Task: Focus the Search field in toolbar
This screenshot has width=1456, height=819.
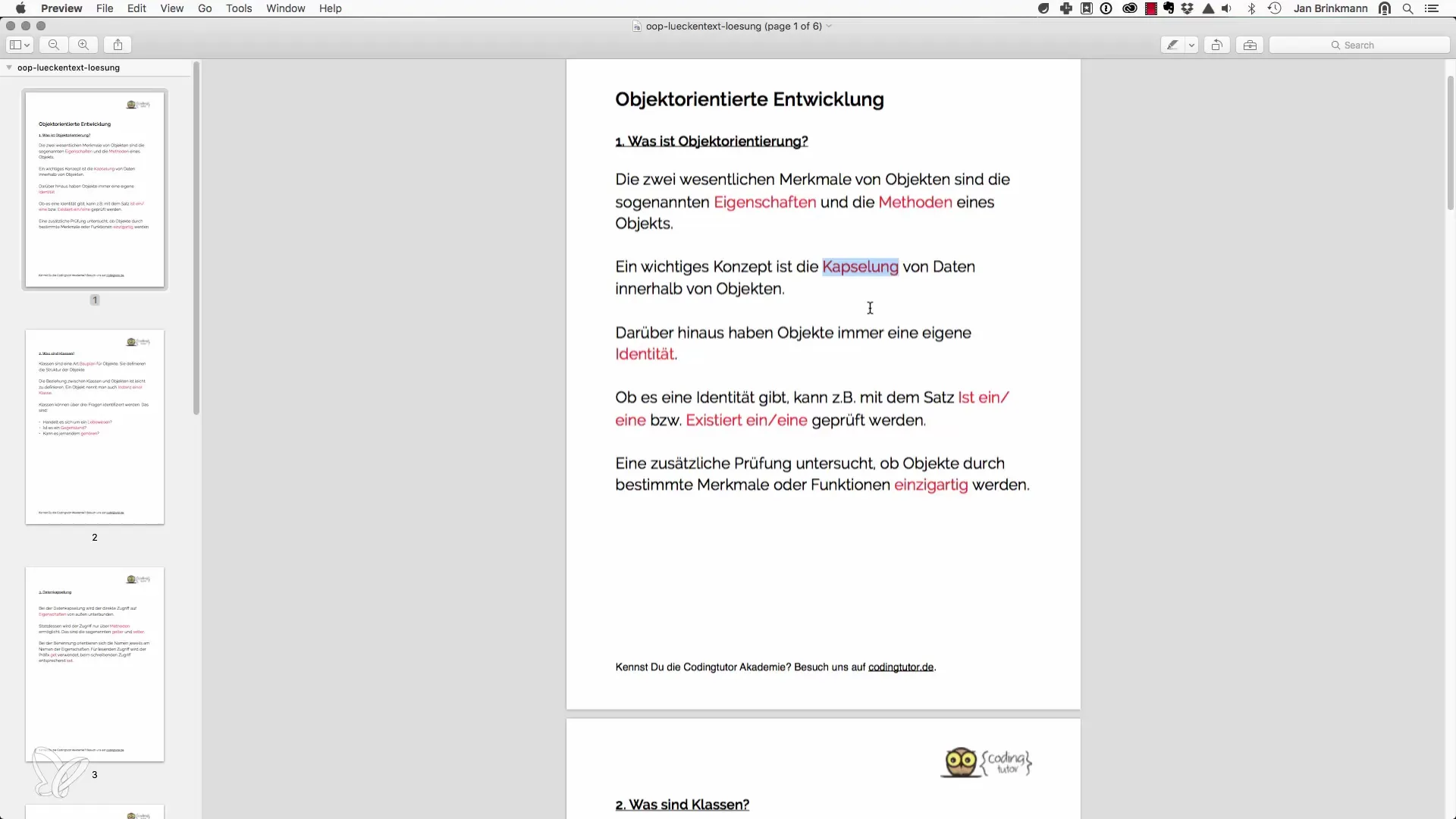Action: [x=1359, y=45]
